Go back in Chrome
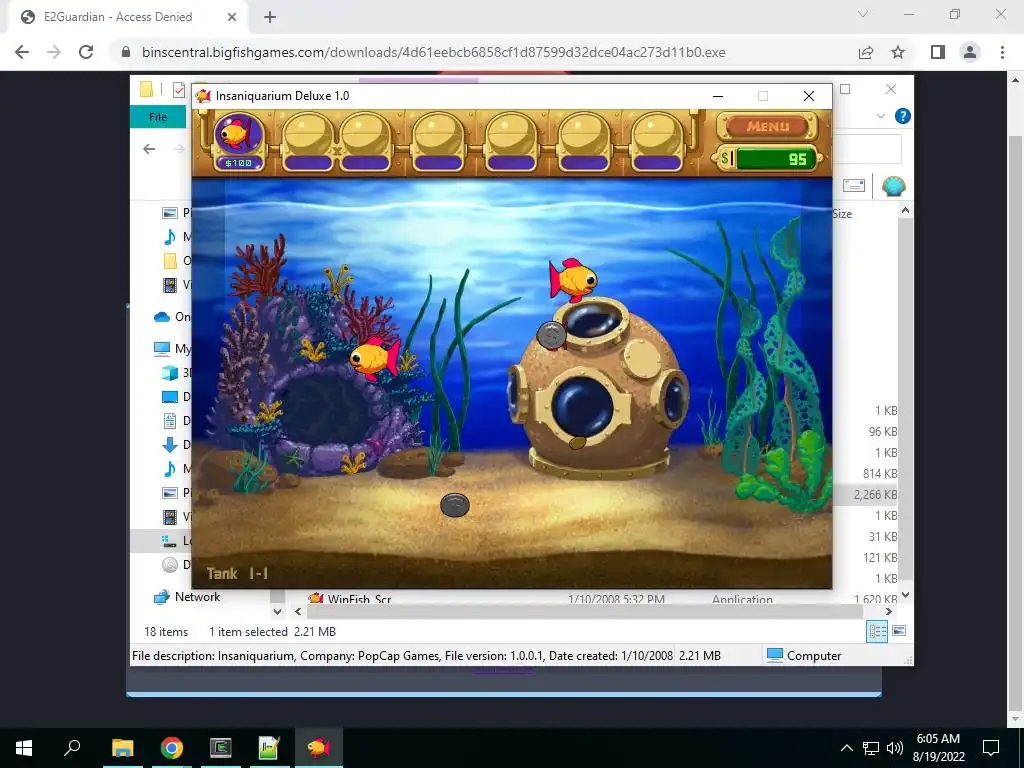This screenshot has width=1024, height=768. (22, 52)
